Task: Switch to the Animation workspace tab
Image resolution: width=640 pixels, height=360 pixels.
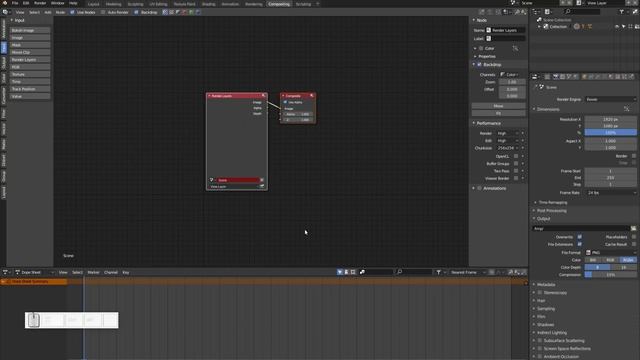Action: (x=230, y=4)
